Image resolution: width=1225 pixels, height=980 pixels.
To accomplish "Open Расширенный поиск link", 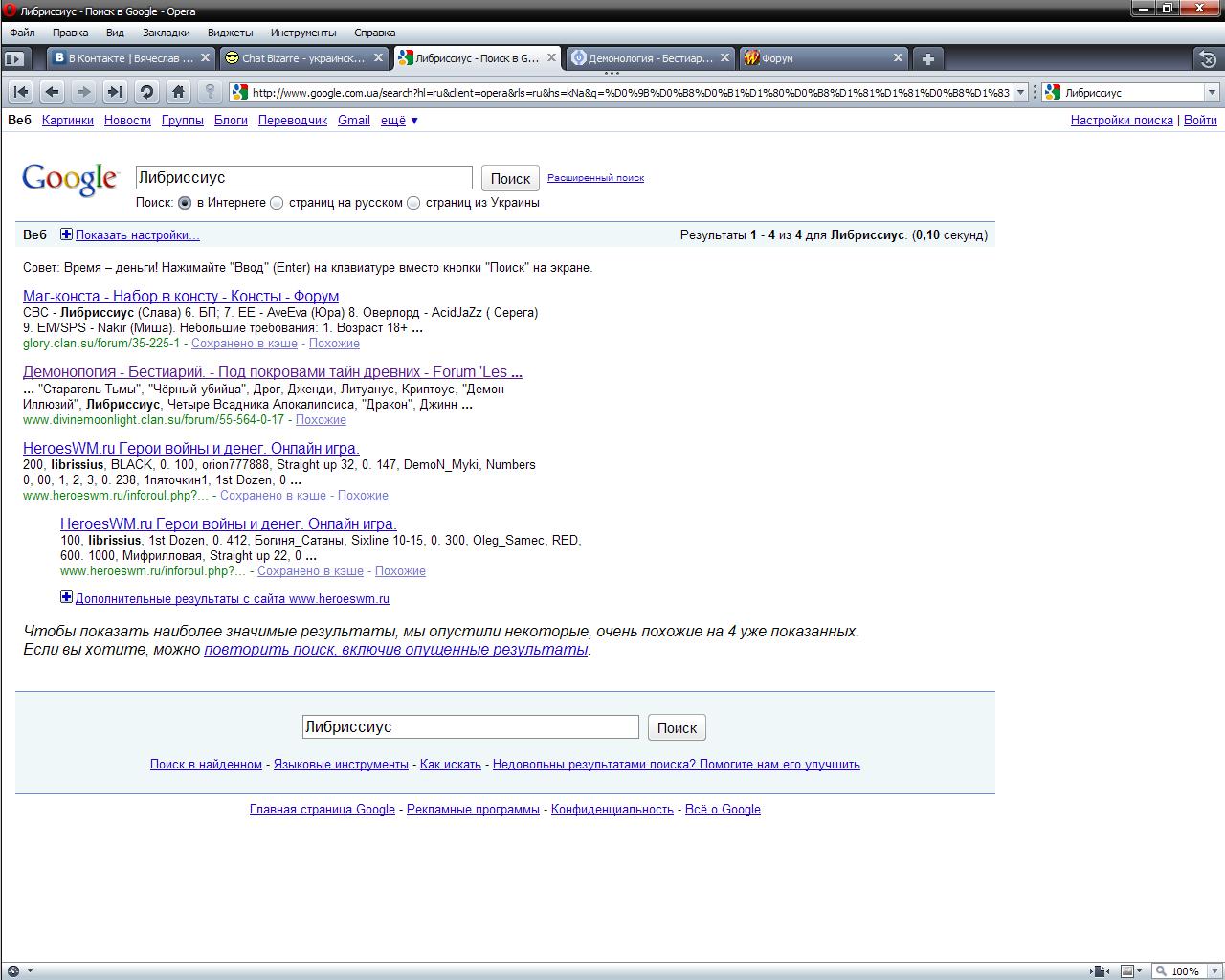I will (595, 178).
